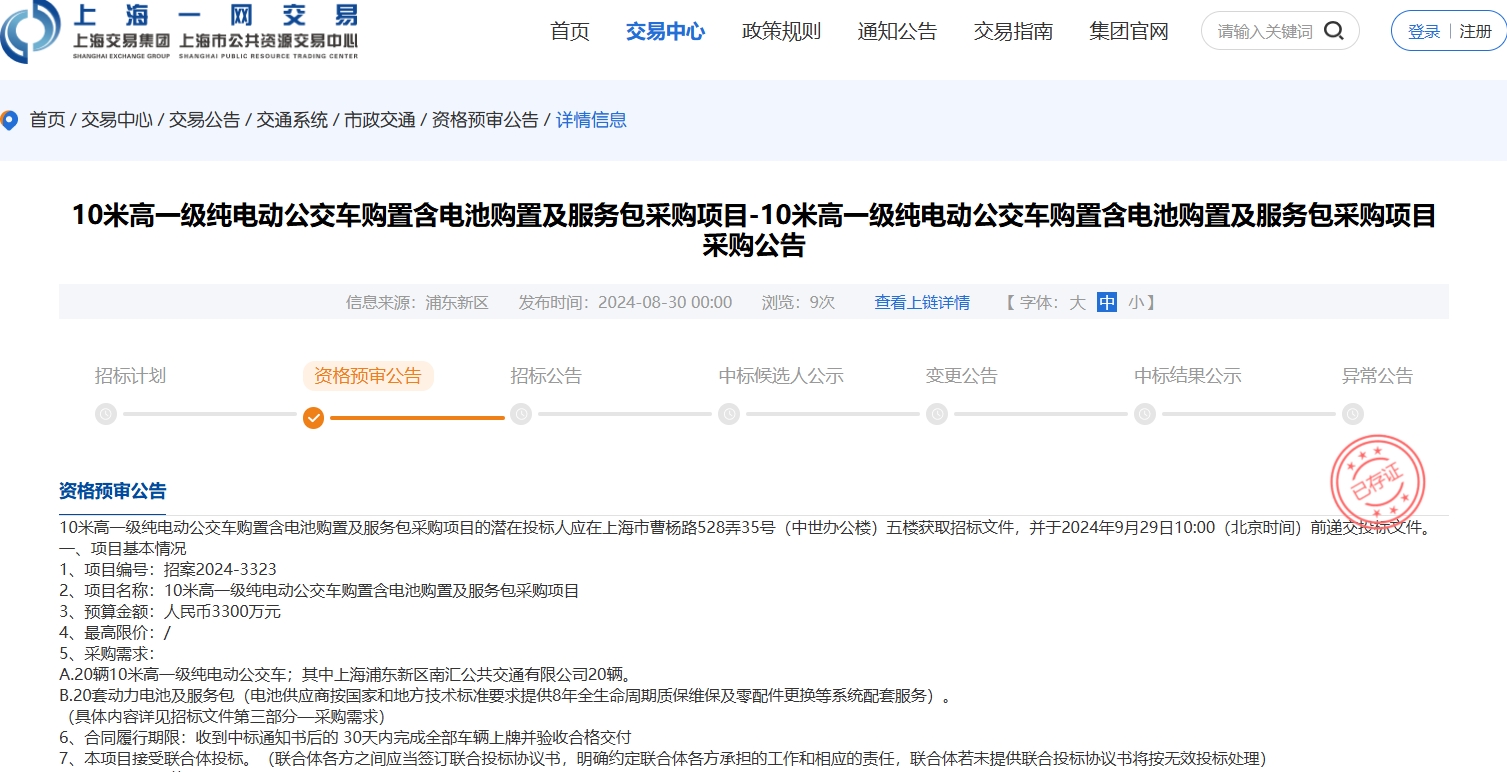This screenshot has height=772, width=1507.
Task: Click the search magnifier icon
Action: [1333, 31]
